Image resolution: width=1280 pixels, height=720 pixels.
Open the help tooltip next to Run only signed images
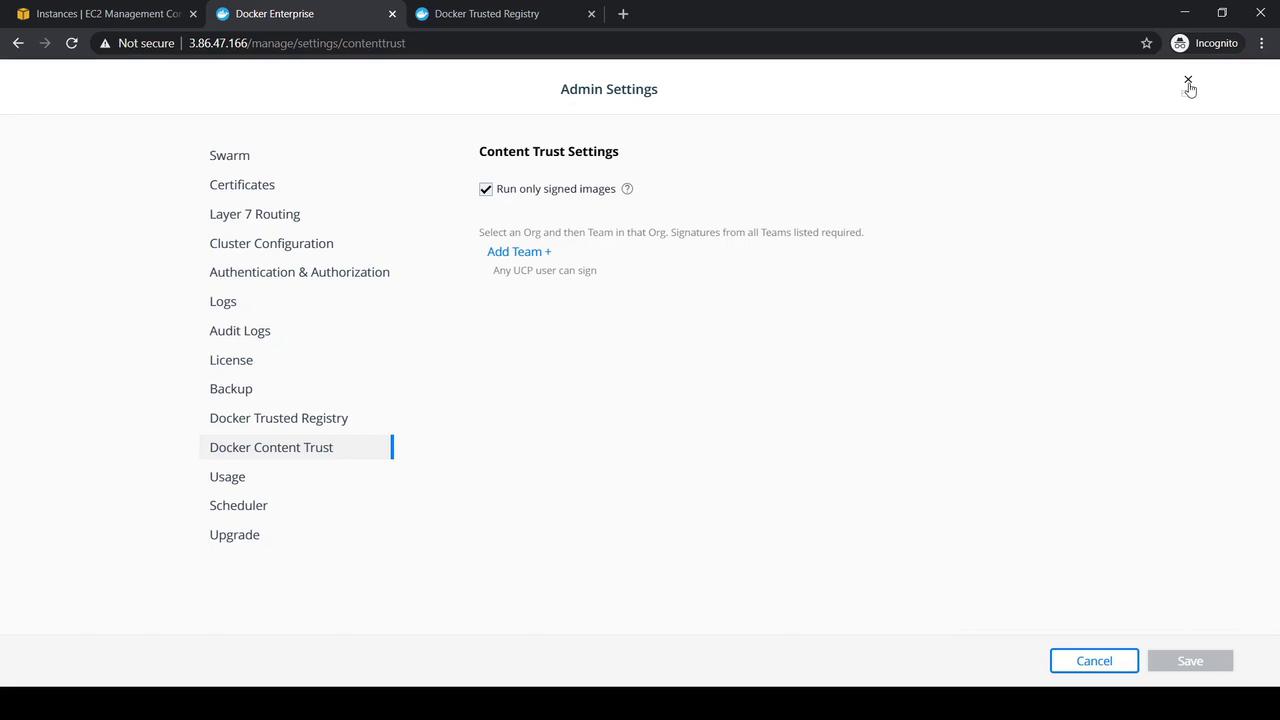coord(627,189)
